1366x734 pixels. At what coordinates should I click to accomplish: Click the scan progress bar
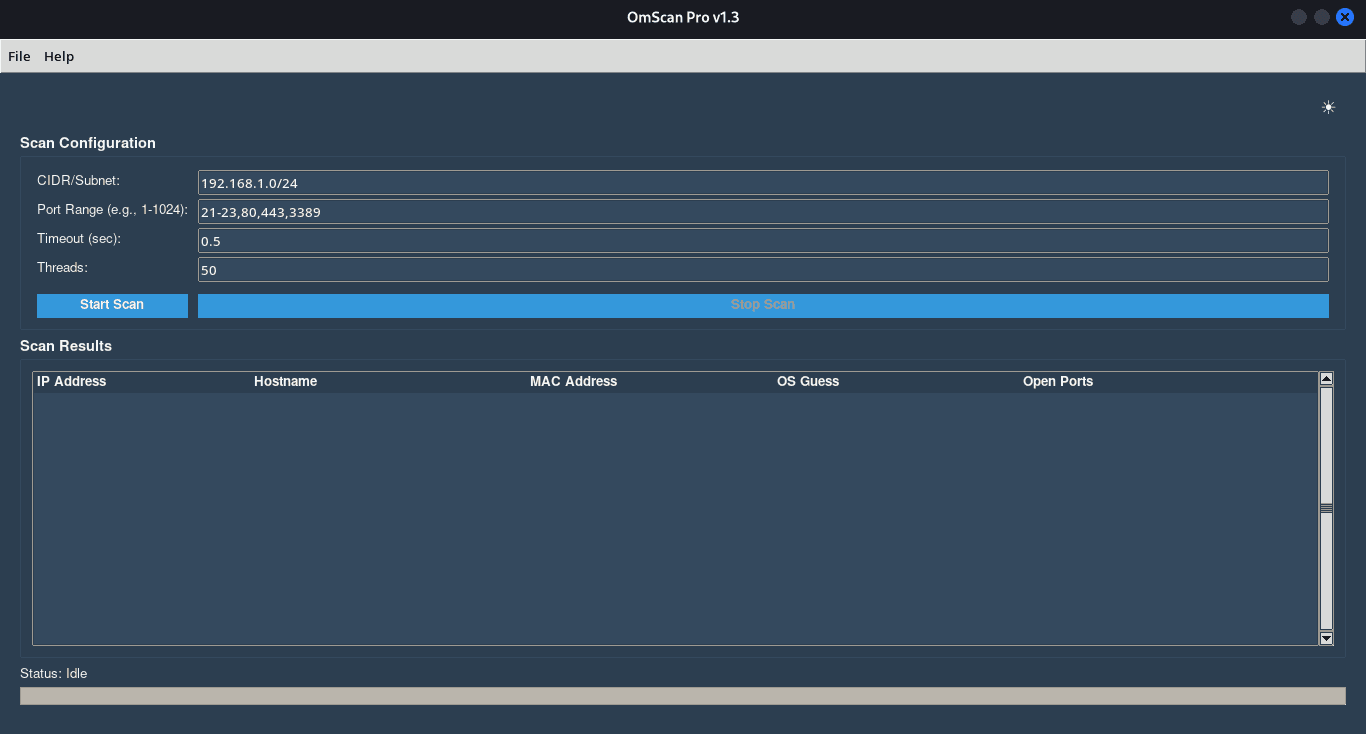(x=683, y=696)
